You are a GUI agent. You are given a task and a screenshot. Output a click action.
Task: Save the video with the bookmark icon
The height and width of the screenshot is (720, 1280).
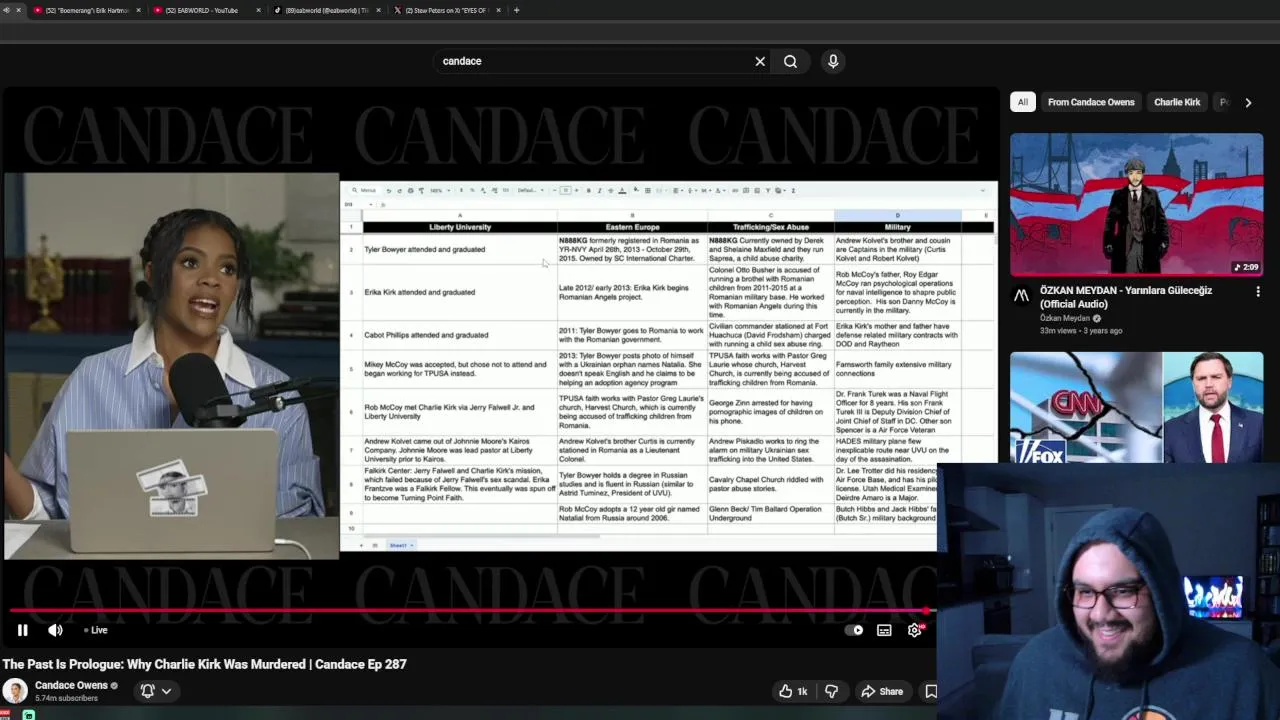tap(931, 691)
